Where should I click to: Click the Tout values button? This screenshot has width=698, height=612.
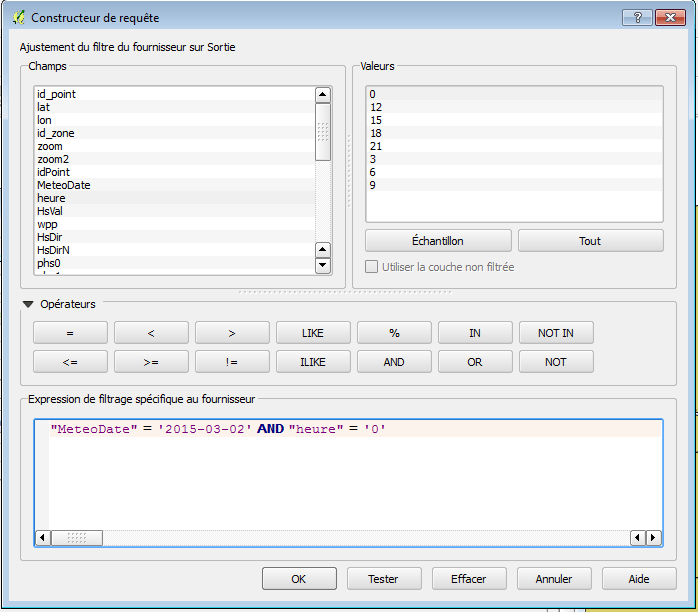click(x=590, y=241)
